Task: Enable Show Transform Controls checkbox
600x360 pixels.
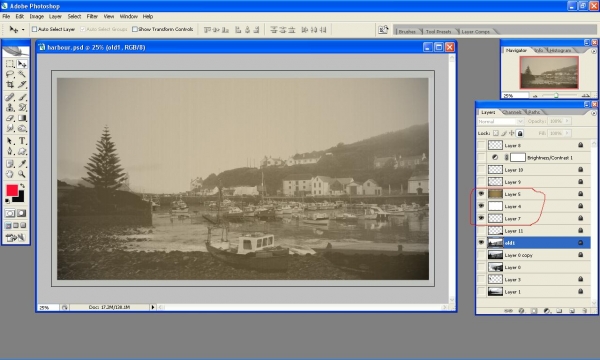Action: (135, 29)
